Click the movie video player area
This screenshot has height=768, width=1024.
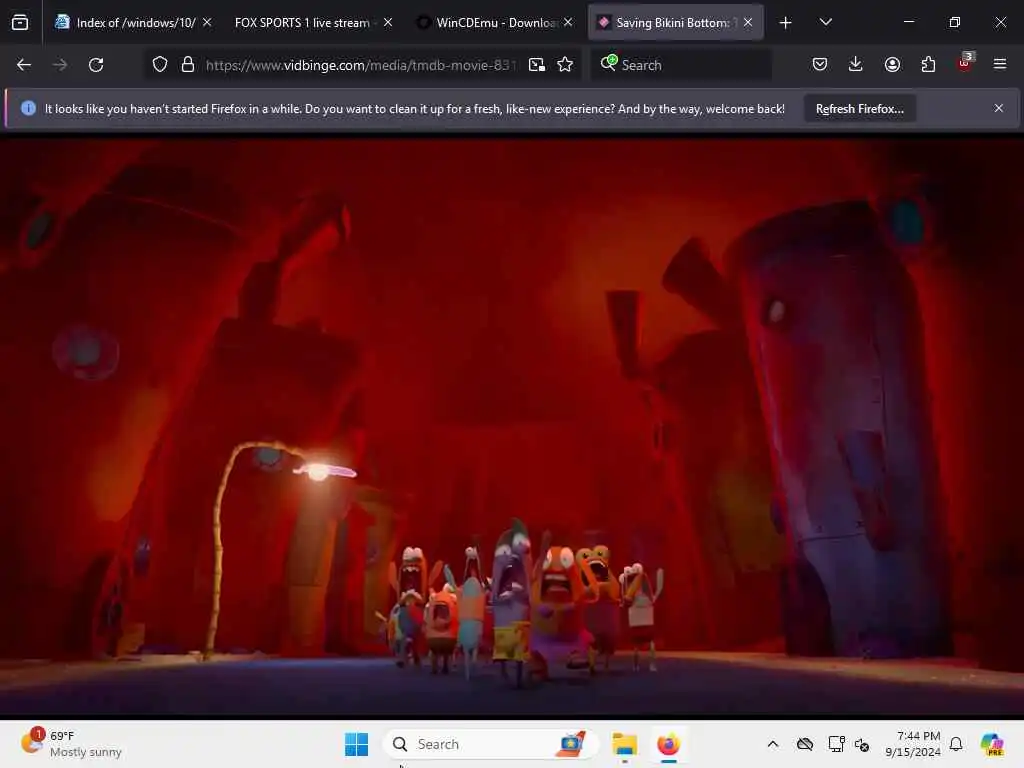pyautogui.click(x=512, y=427)
